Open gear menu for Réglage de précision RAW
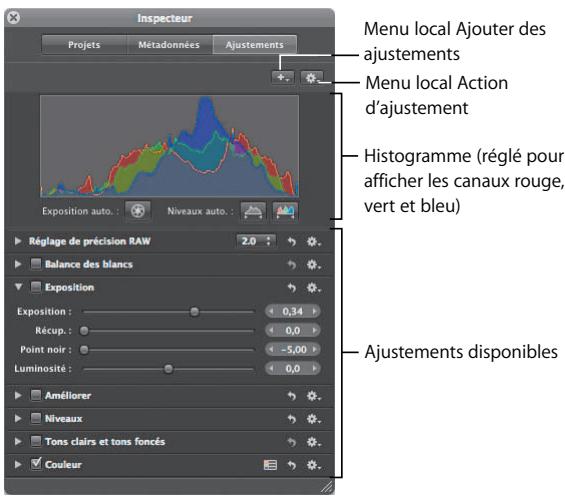Viewport: 565px width, 498px height. [x=313, y=241]
